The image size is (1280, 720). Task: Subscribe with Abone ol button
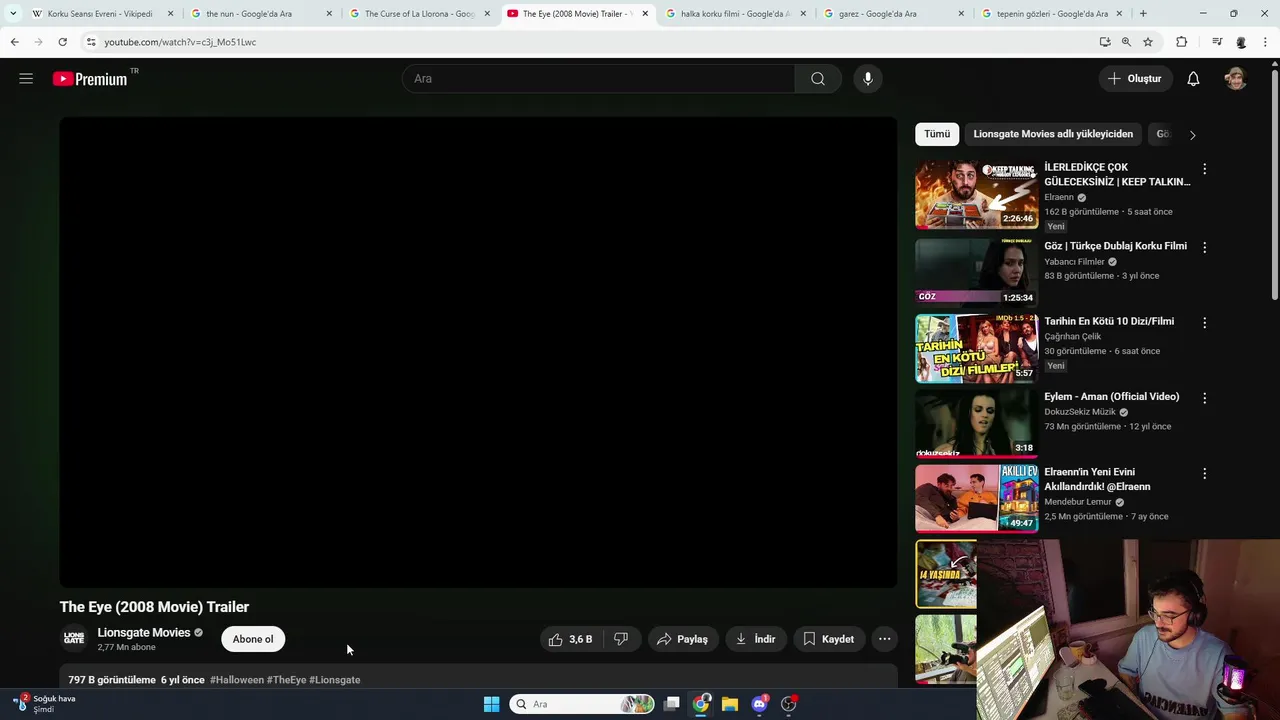point(253,639)
